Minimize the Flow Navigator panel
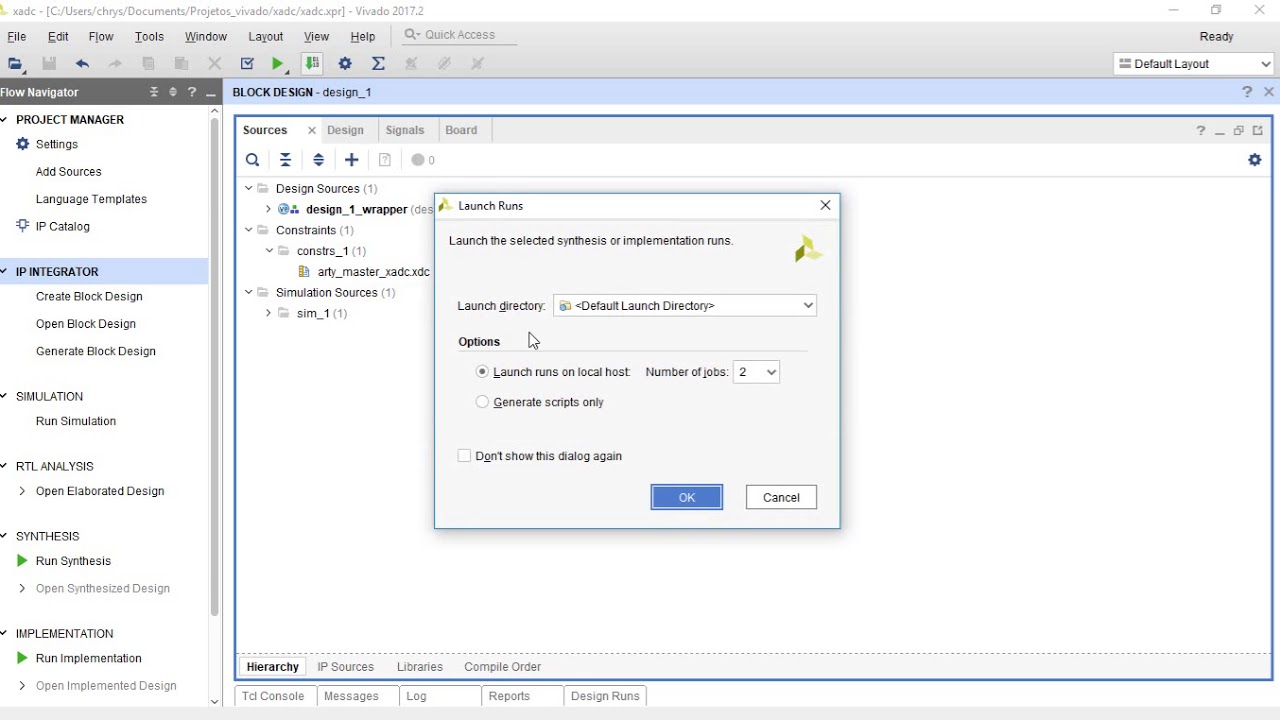The image size is (1280, 720). (210, 93)
